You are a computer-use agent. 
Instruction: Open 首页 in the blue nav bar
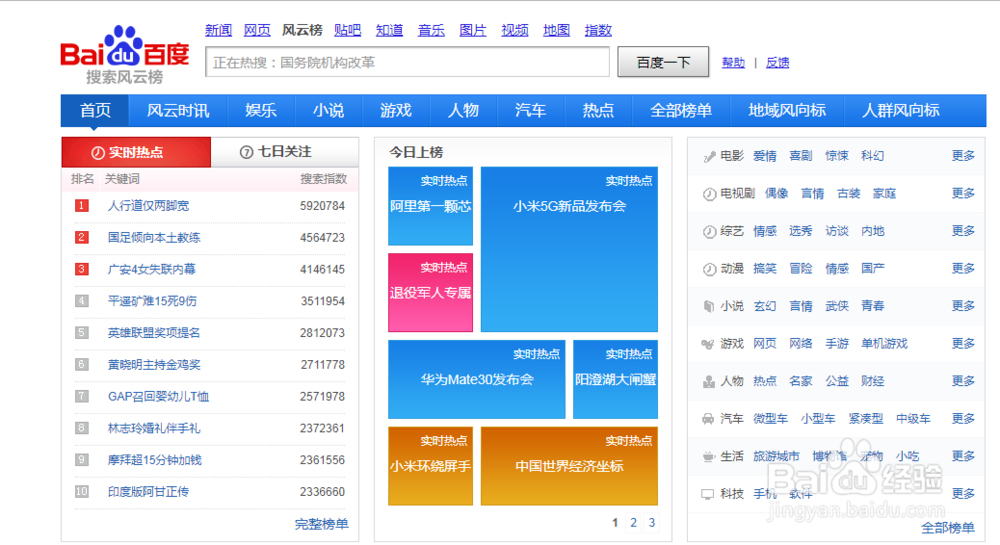coord(95,110)
